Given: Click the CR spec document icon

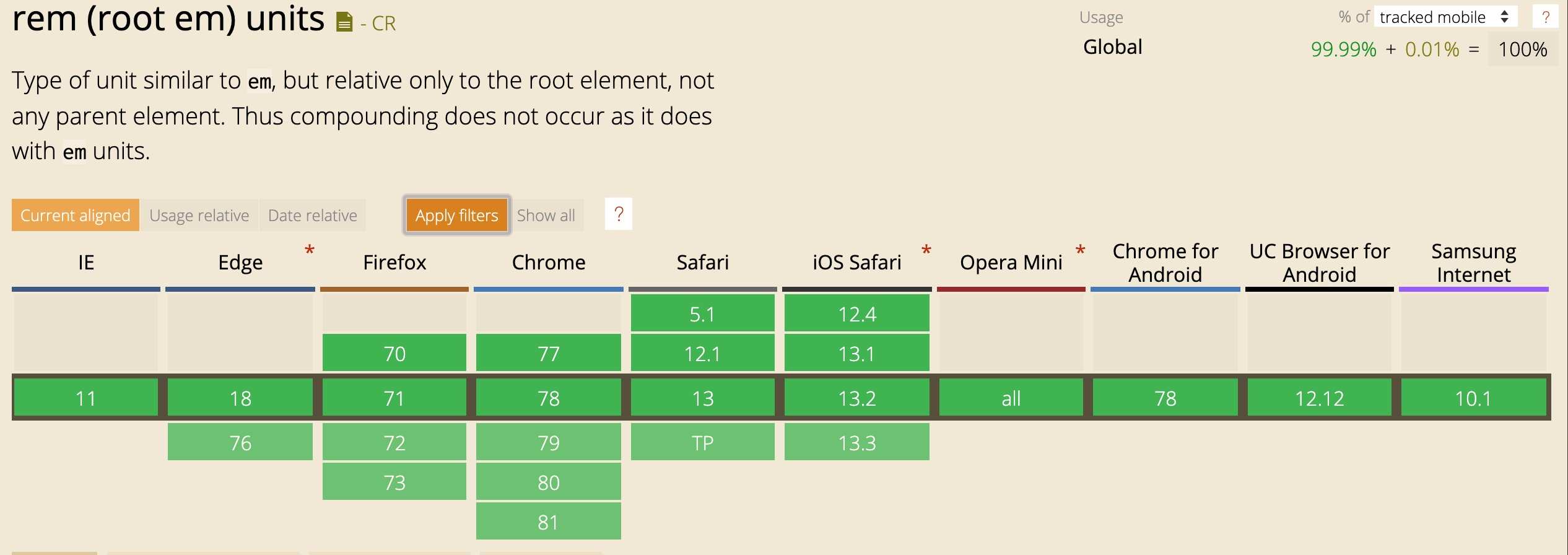Looking at the screenshot, I should click(344, 23).
